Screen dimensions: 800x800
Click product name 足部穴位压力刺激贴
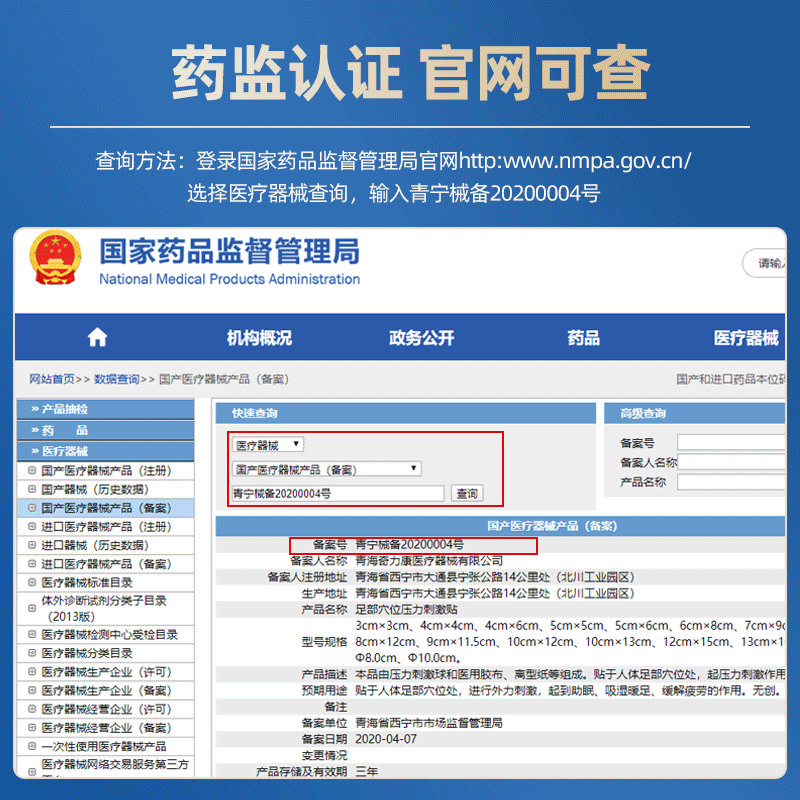(x=406, y=610)
